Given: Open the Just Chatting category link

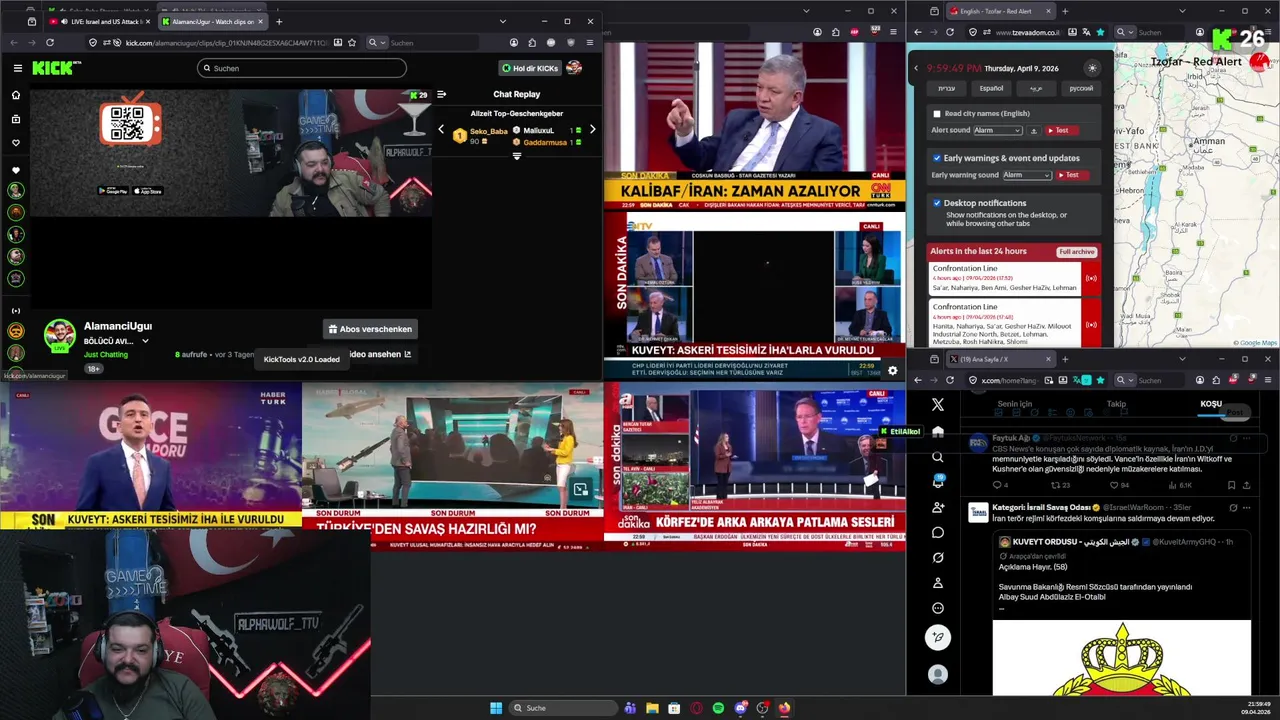Looking at the screenshot, I should (106, 354).
